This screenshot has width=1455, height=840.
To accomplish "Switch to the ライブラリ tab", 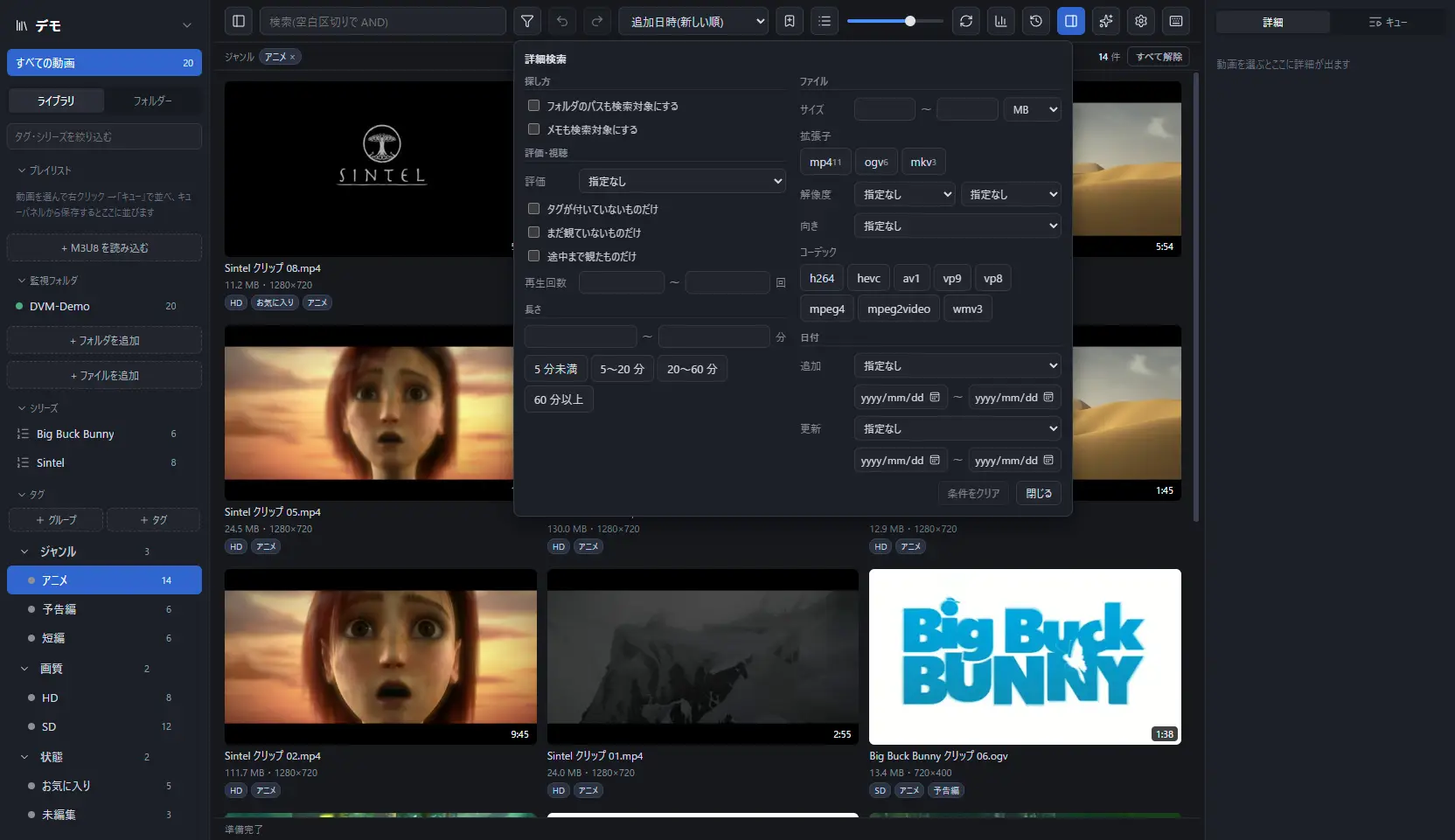I will [x=56, y=101].
